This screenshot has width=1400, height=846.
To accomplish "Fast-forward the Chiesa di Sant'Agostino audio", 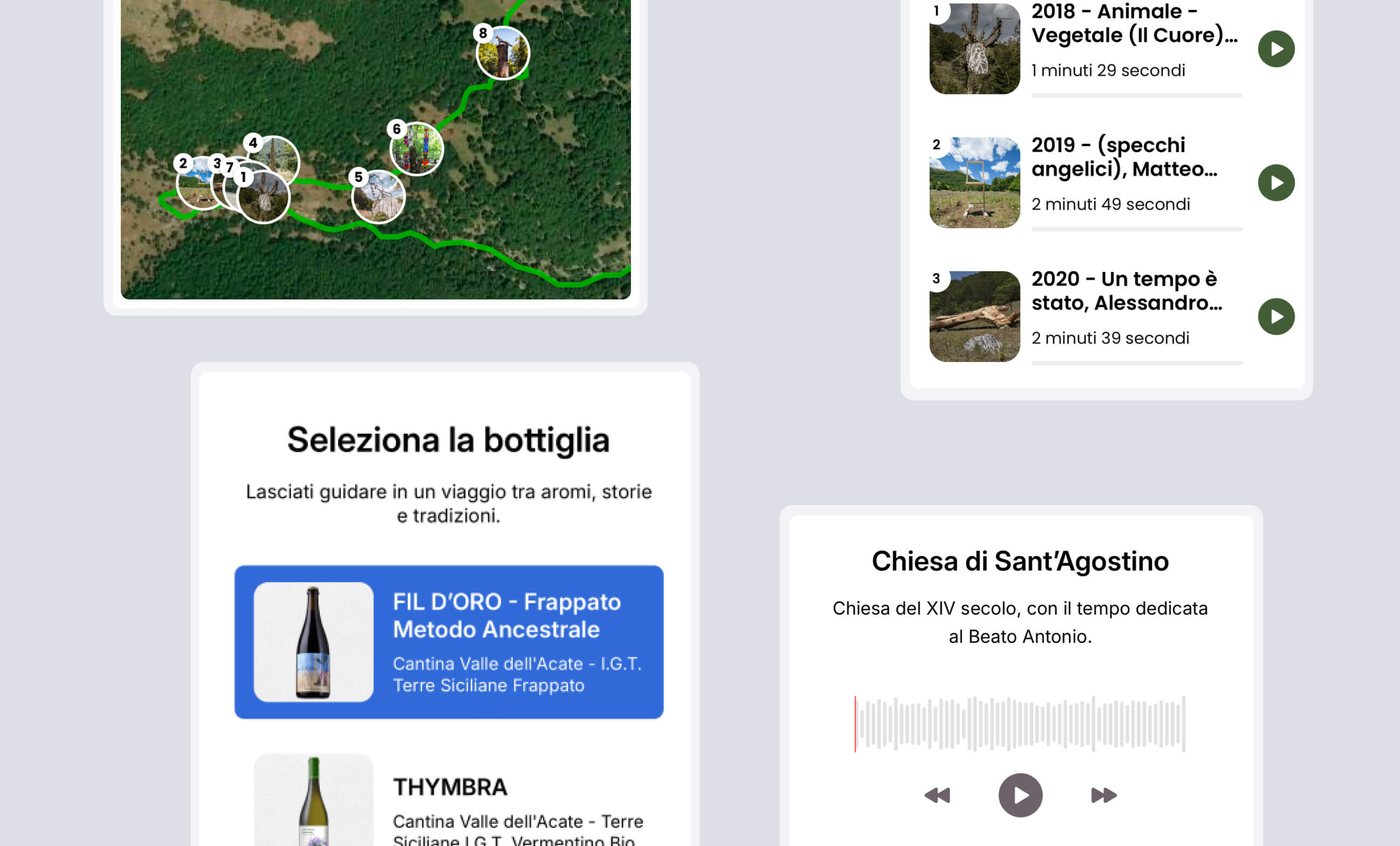I will [1104, 795].
